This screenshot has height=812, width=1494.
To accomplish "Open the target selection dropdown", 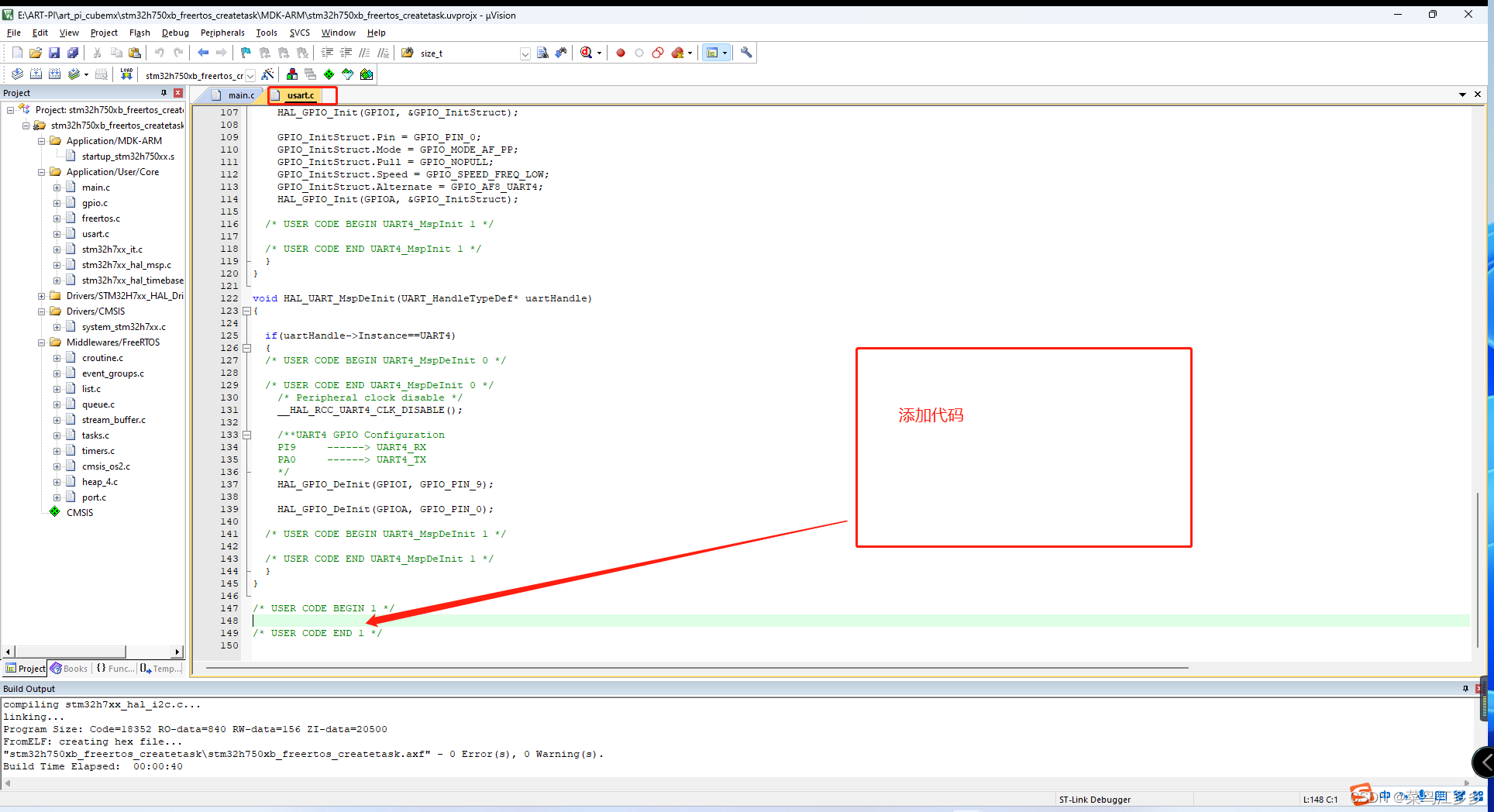I will point(250,75).
